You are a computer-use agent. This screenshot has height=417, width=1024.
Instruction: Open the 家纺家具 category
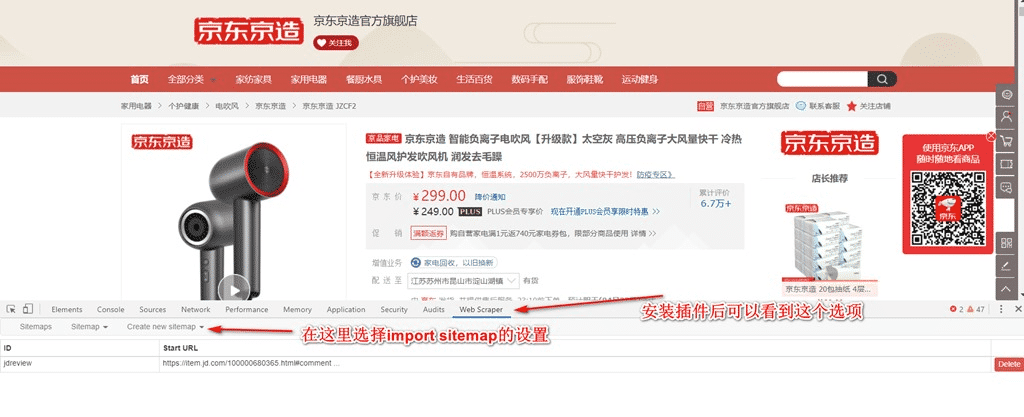point(253,80)
